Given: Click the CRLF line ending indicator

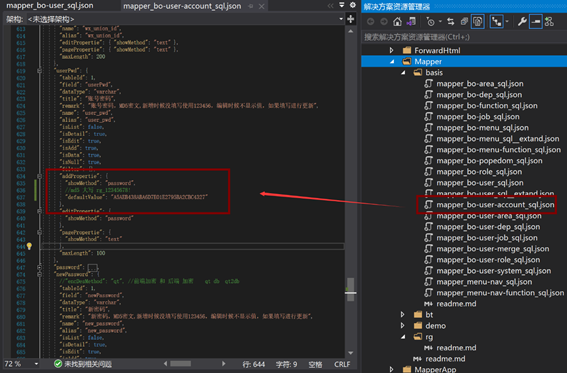Looking at the screenshot, I should tap(342, 364).
